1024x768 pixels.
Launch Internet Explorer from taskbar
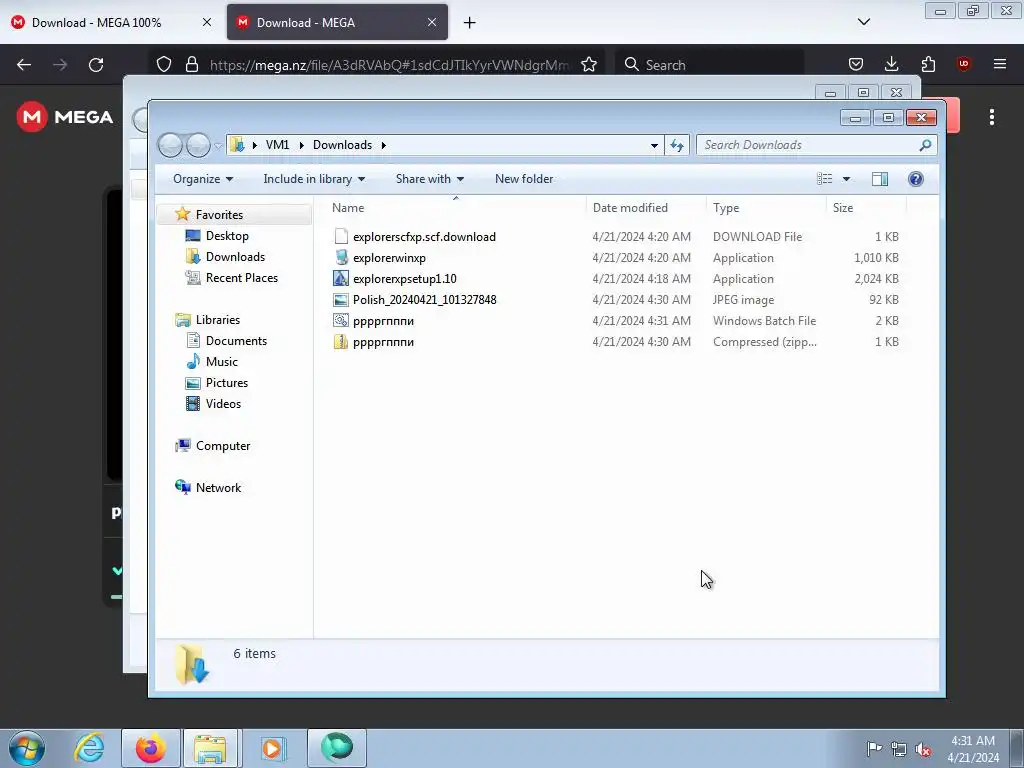point(89,748)
